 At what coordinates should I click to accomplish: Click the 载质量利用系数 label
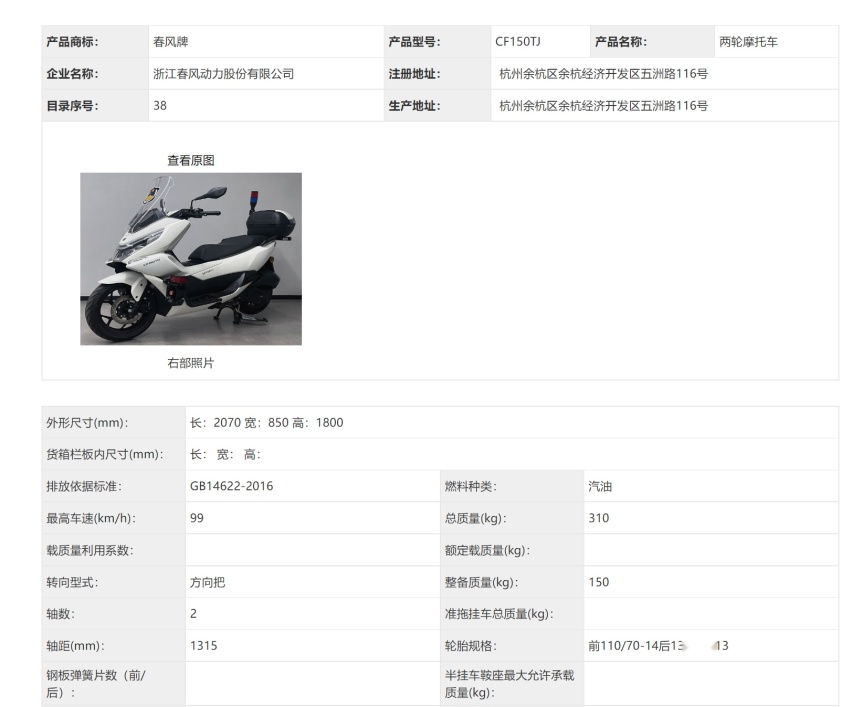pos(90,550)
